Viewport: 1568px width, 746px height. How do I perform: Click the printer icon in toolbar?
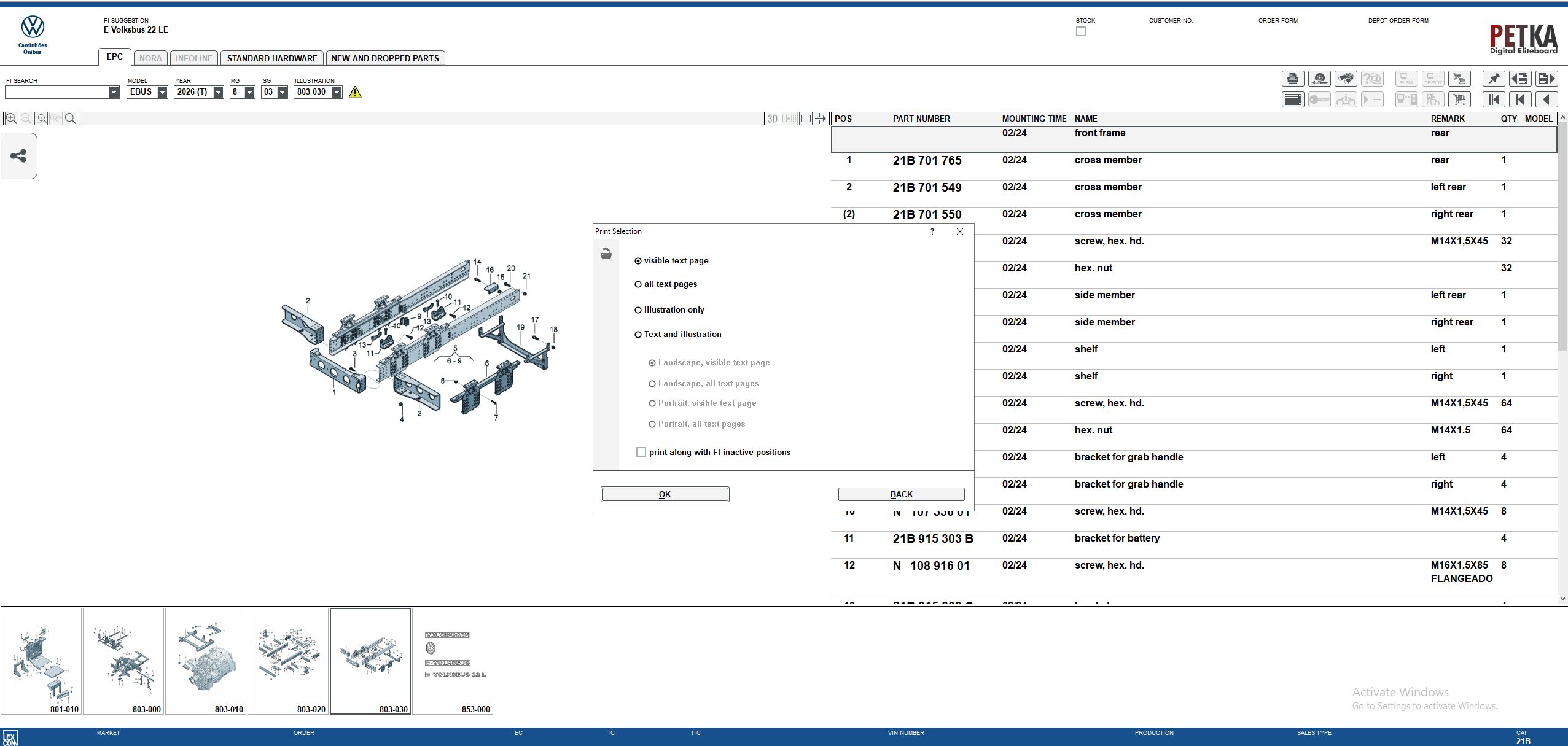1292,79
